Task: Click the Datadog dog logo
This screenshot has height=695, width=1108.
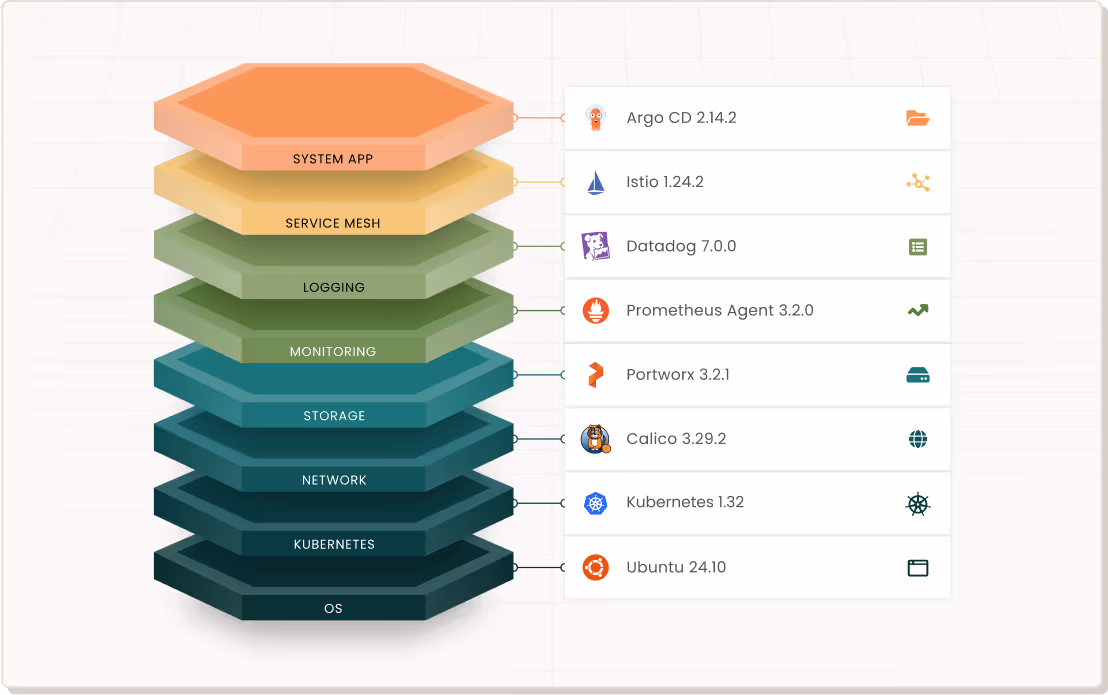Action: pyautogui.click(x=596, y=246)
